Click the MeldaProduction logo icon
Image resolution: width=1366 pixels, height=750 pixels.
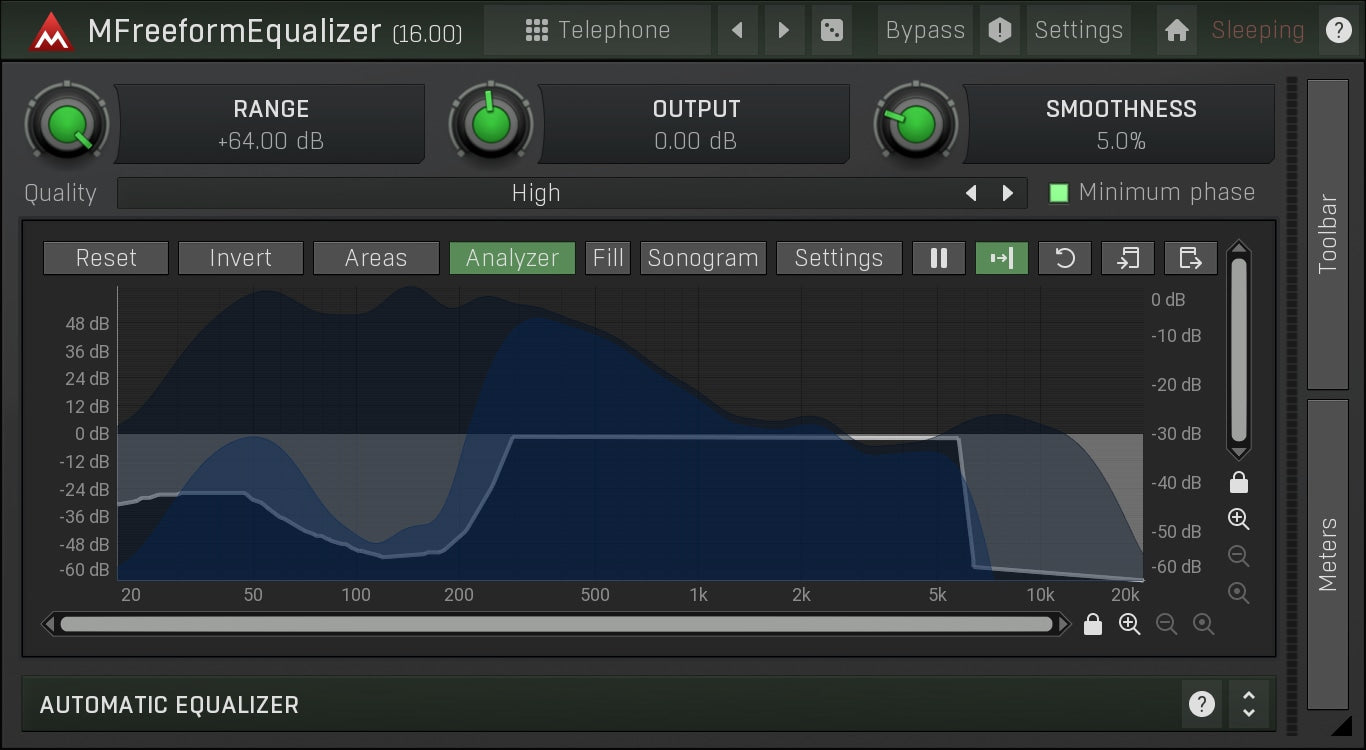(x=51, y=32)
